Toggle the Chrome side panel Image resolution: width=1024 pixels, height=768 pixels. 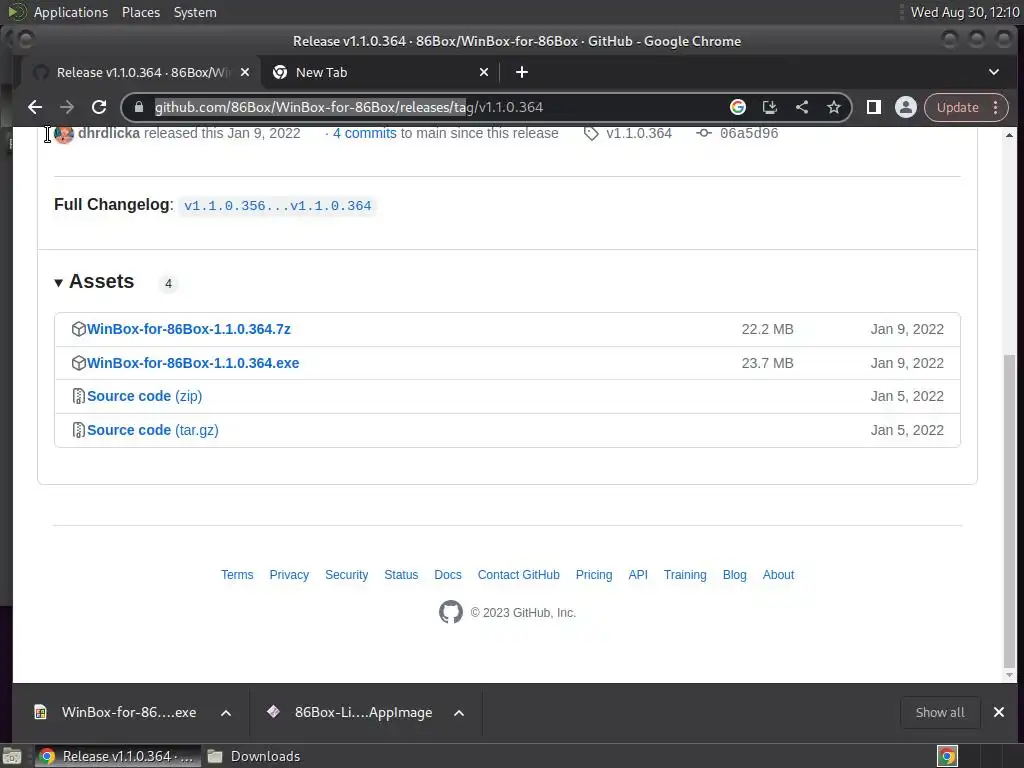[874, 107]
